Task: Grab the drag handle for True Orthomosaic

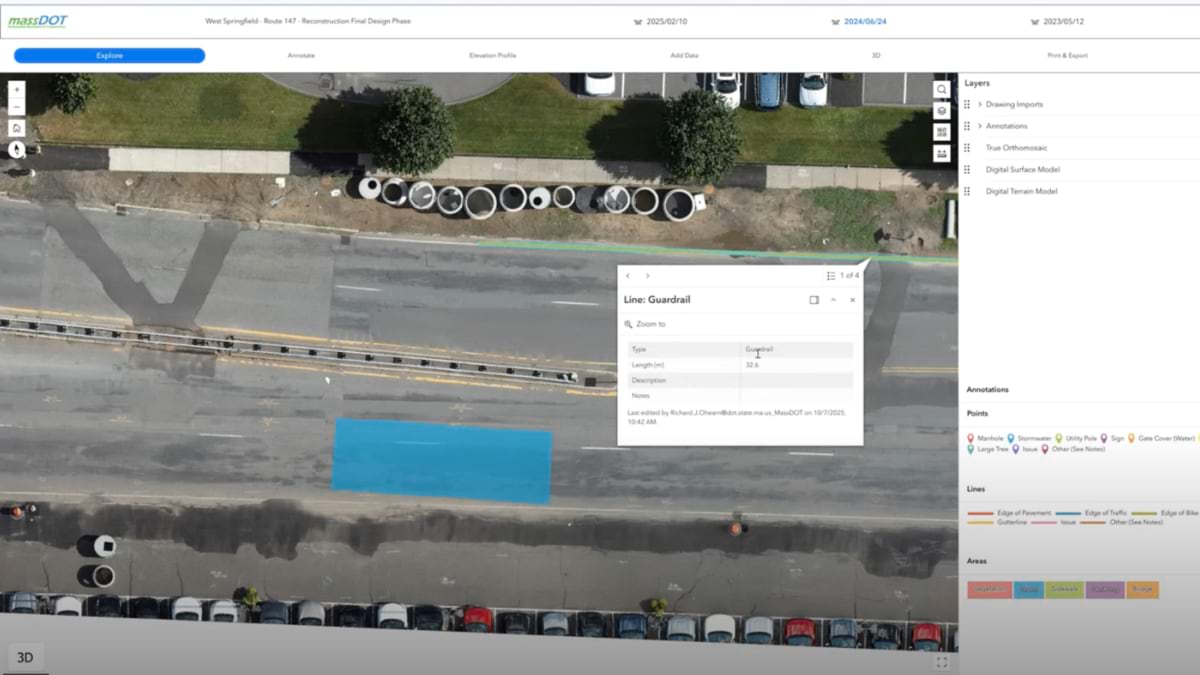Action: (x=967, y=148)
